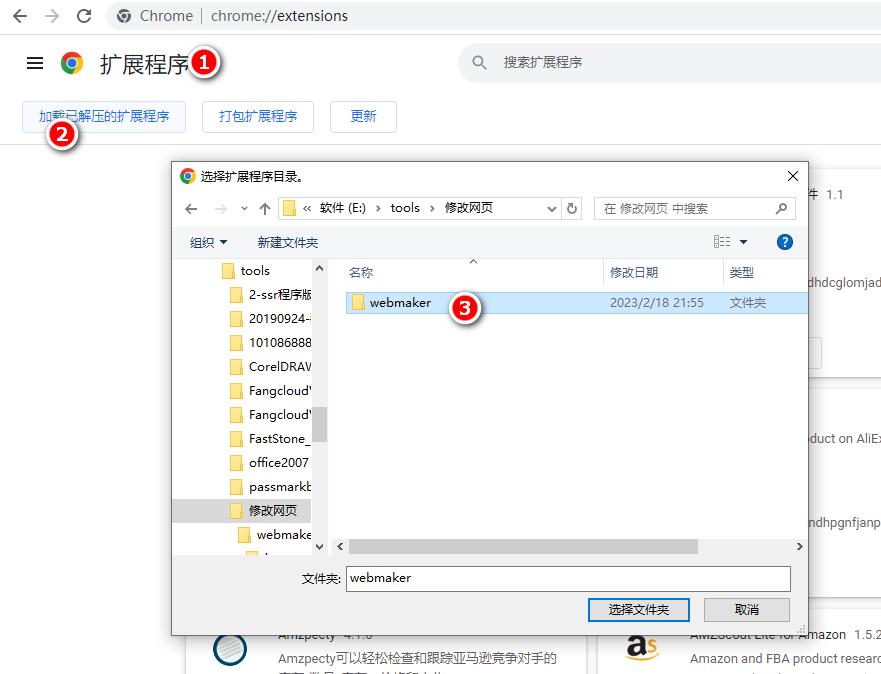The image size is (881, 674).
Task: Click the Amzpecty extension icon
Action: pos(231,650)
